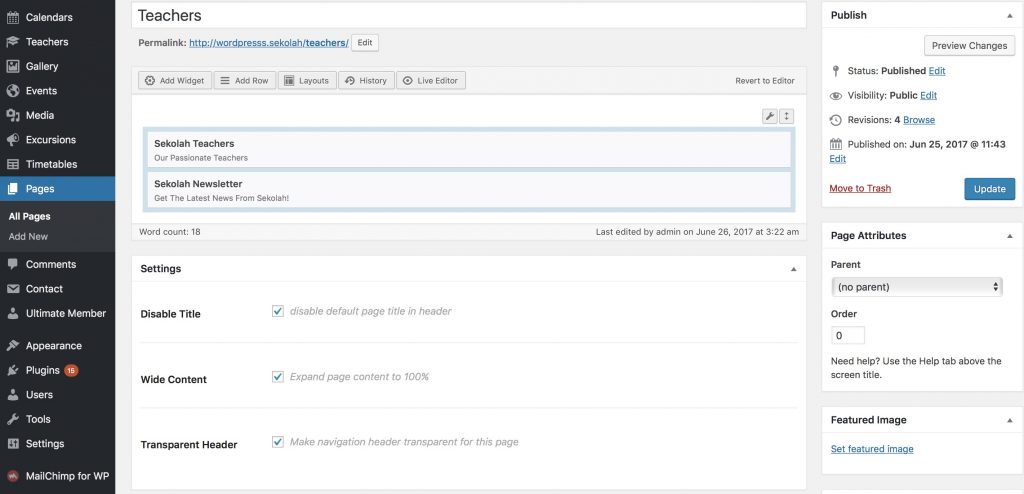Viewport: 1024px width, 494px height.
Task: Edit the Published status
Action: click(937, 71)
